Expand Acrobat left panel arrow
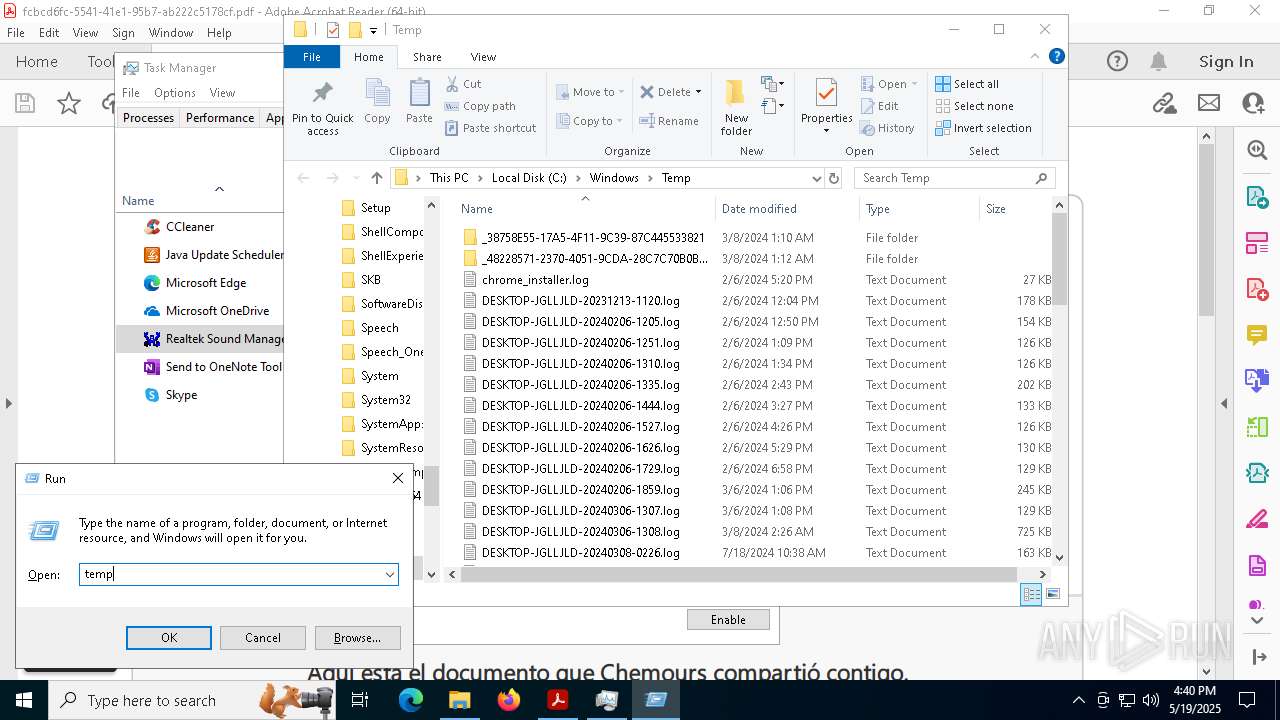The width and height of the screenshot is (1280, 720). pos(8,404)
